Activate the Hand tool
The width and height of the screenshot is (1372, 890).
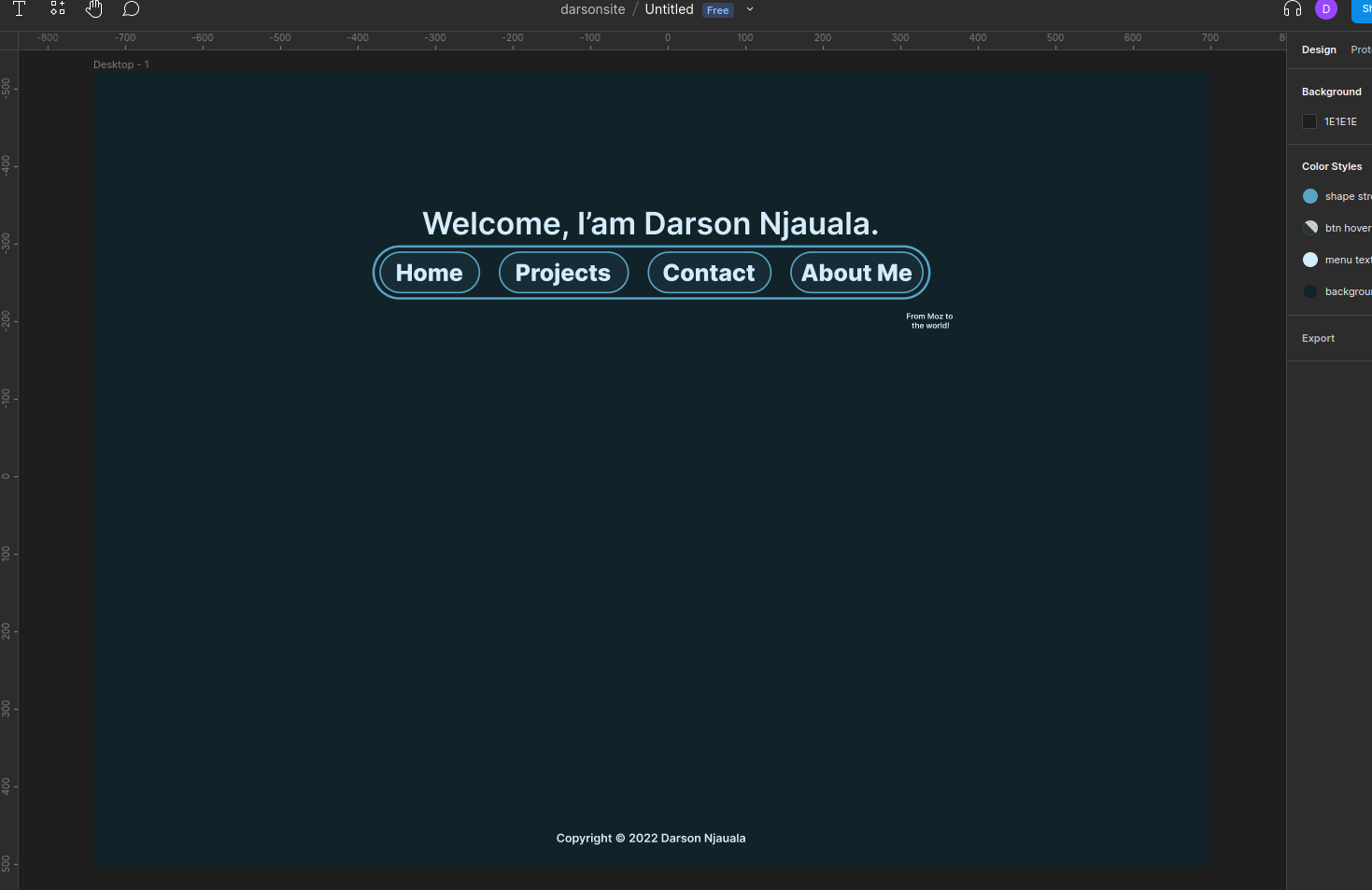pyautogui.click(x=94, y=9)
